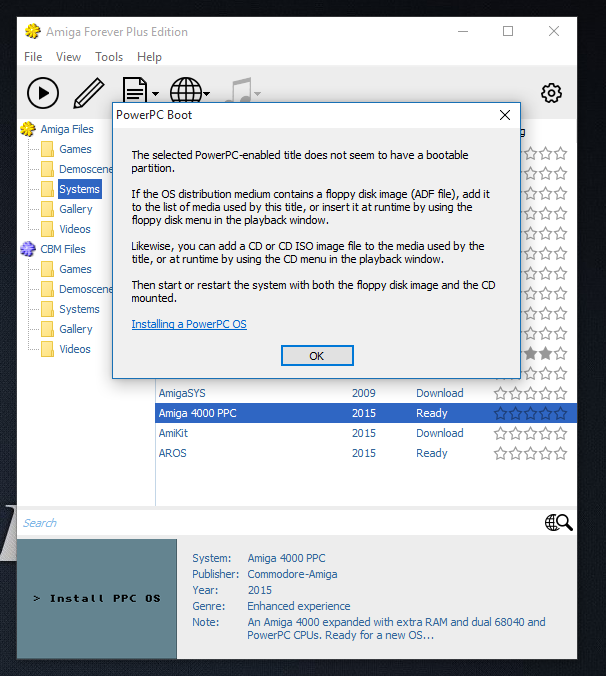606x676 pixels.
Task: Click the globe icon in toolbar
Action: 186,90
